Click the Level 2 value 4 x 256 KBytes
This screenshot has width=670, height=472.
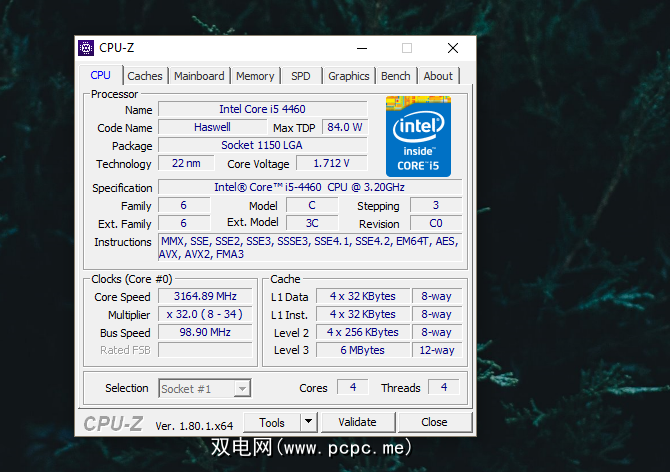(x=363, y=332)
